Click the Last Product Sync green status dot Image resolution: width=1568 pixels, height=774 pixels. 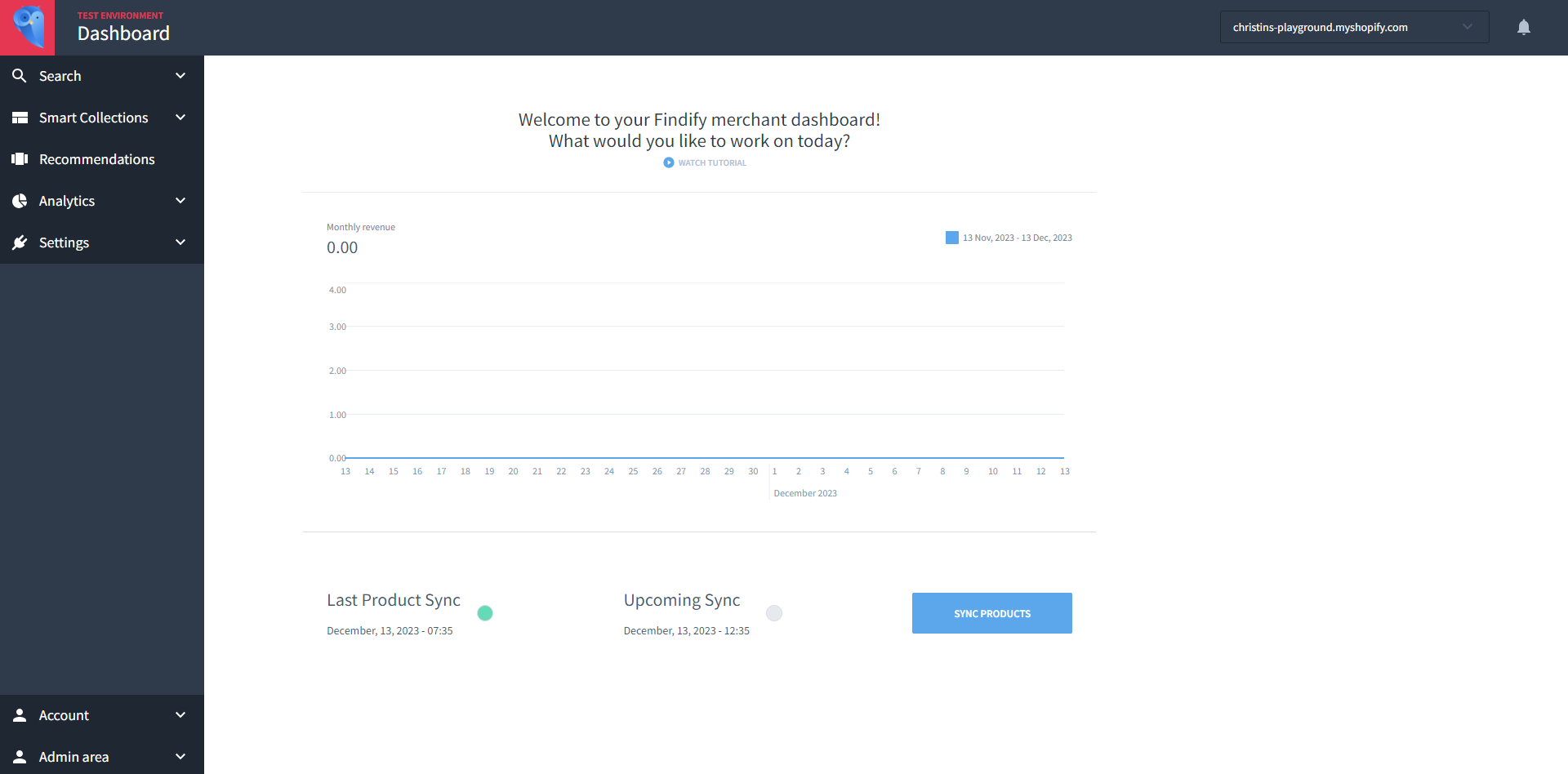(x=486, y=612)
